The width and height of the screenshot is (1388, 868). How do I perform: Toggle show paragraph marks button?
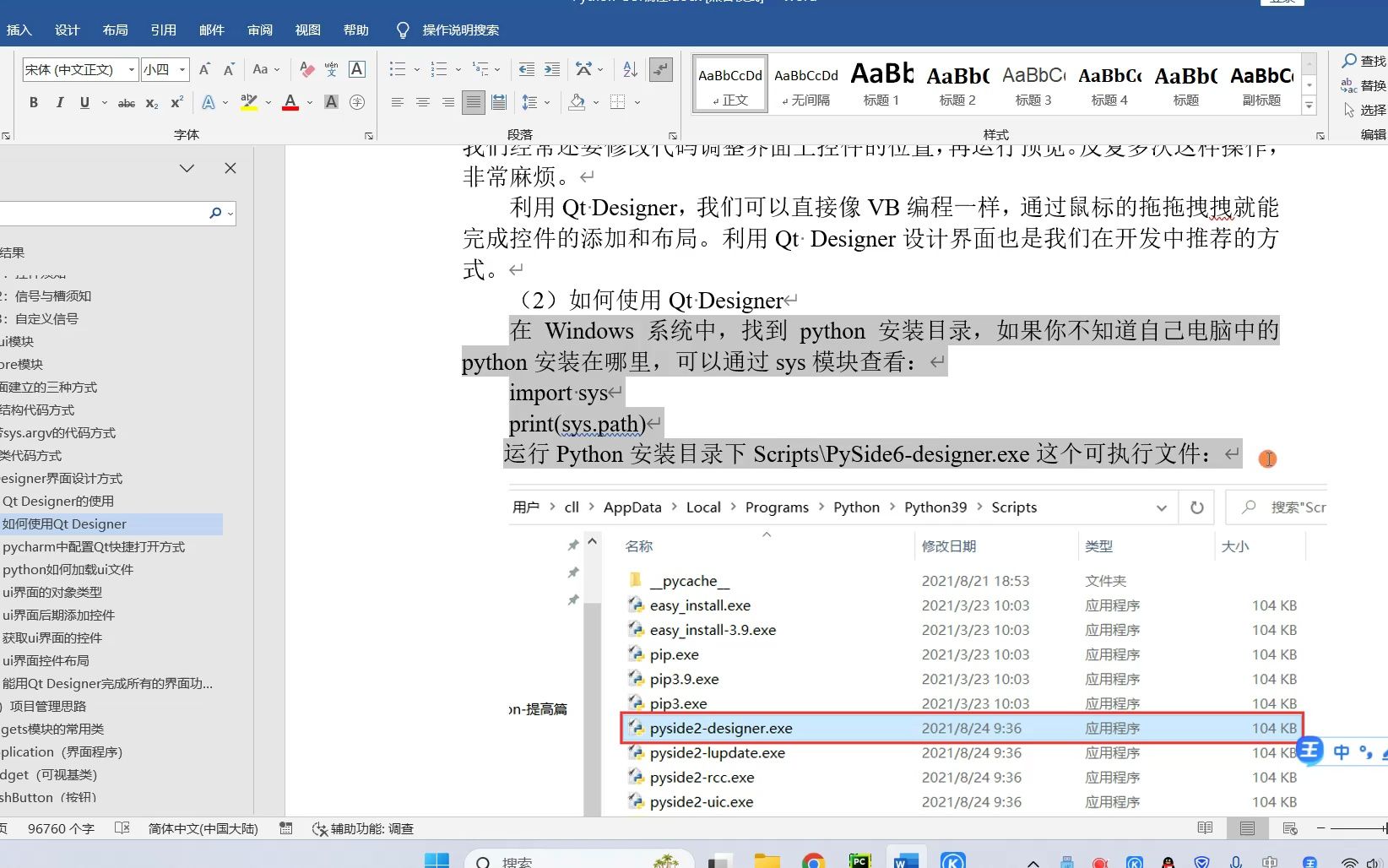[661, 69]
